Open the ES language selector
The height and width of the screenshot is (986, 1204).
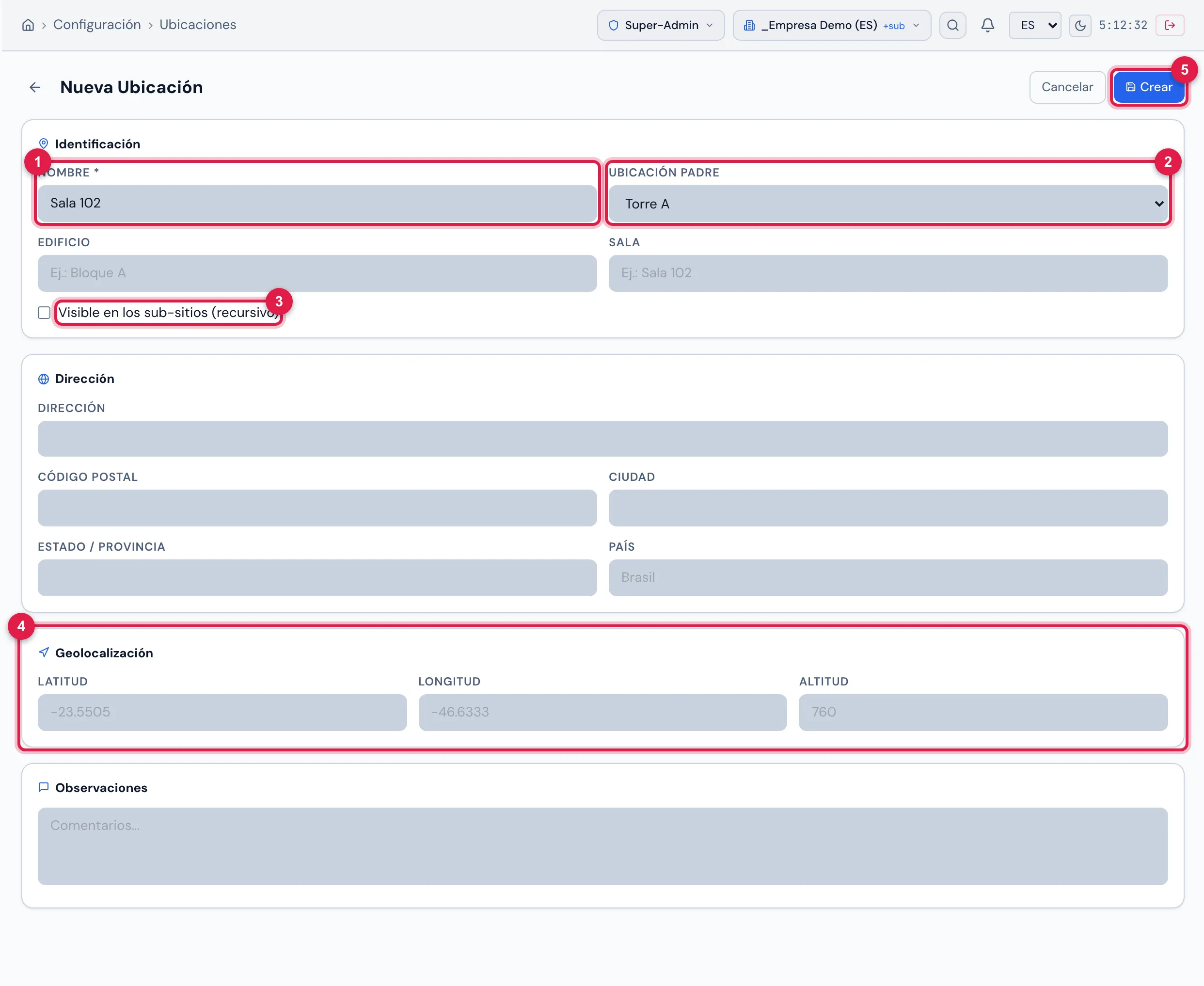(1035, 25)
